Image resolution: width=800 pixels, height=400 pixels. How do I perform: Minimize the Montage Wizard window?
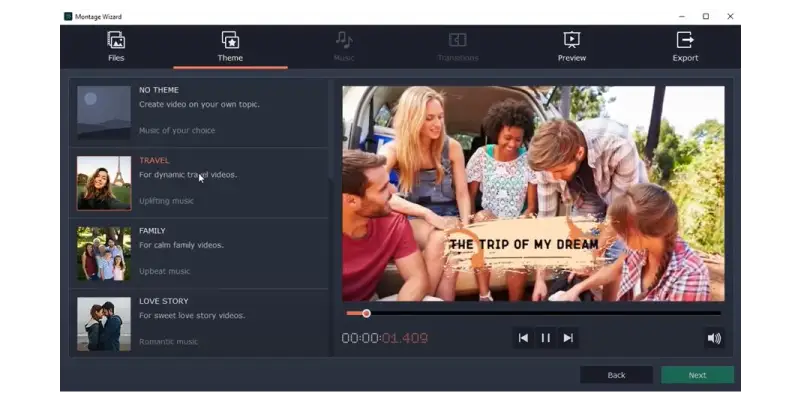tap(682, 16)
